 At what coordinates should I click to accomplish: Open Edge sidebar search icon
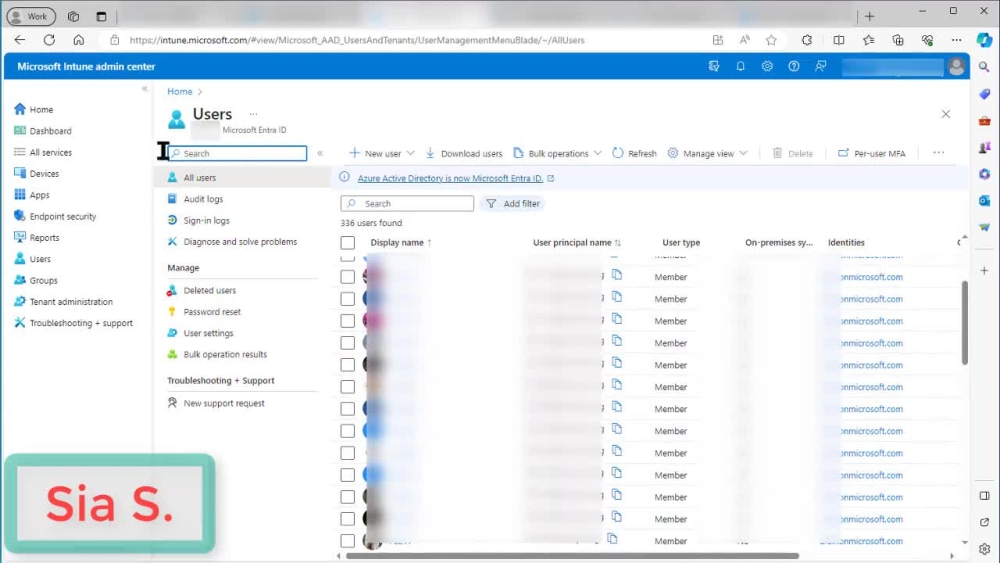tap(984, 66)
